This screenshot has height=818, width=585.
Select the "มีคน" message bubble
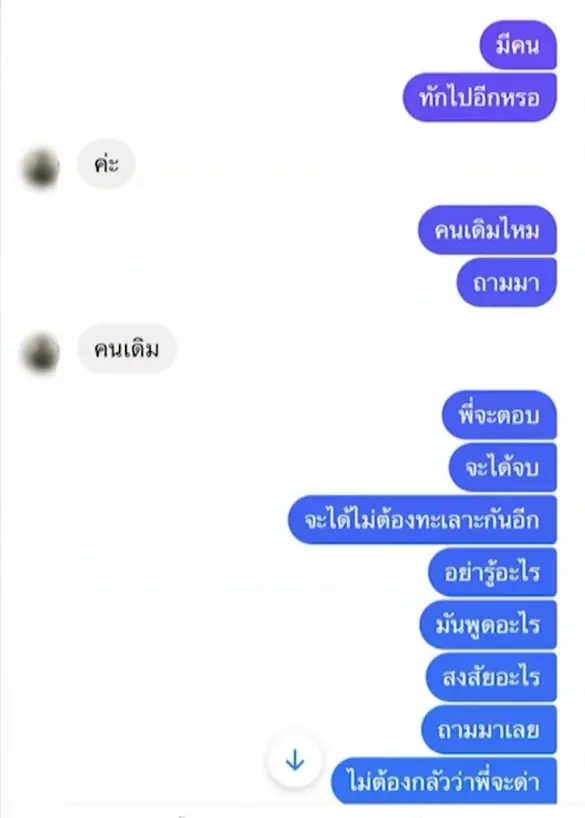point(518,45)
